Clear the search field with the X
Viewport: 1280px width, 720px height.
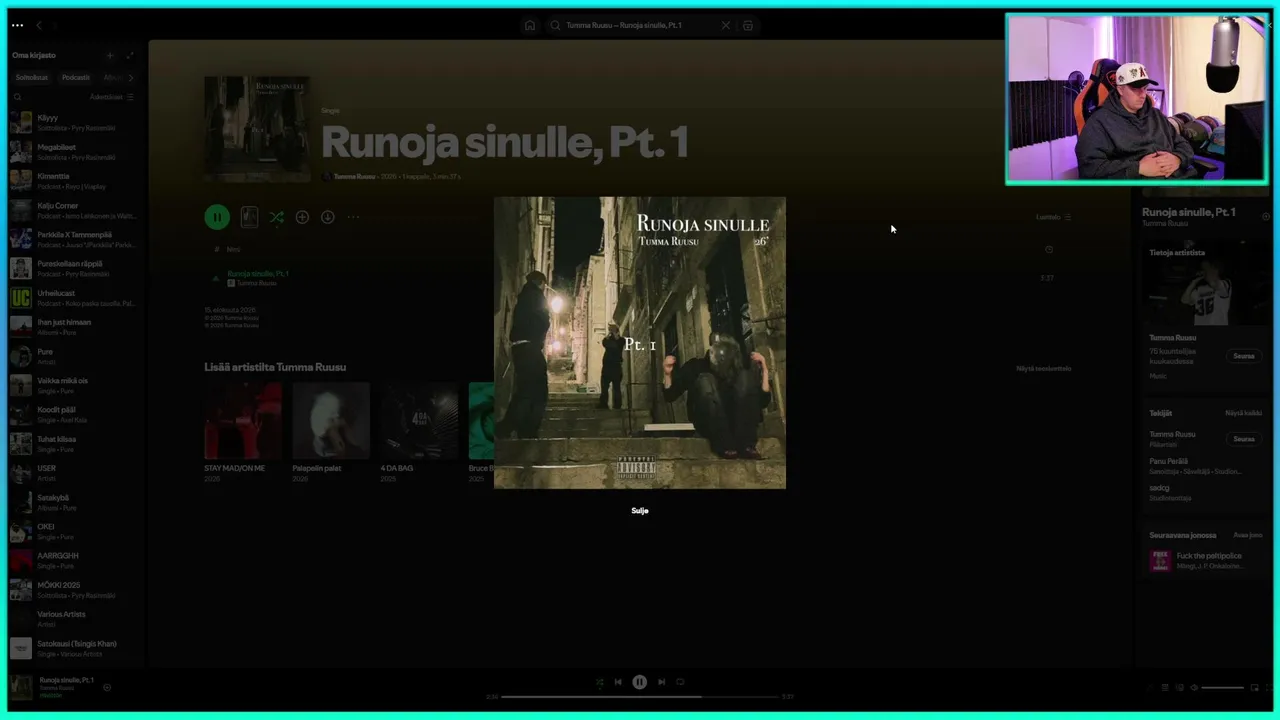tap(726, 25)
